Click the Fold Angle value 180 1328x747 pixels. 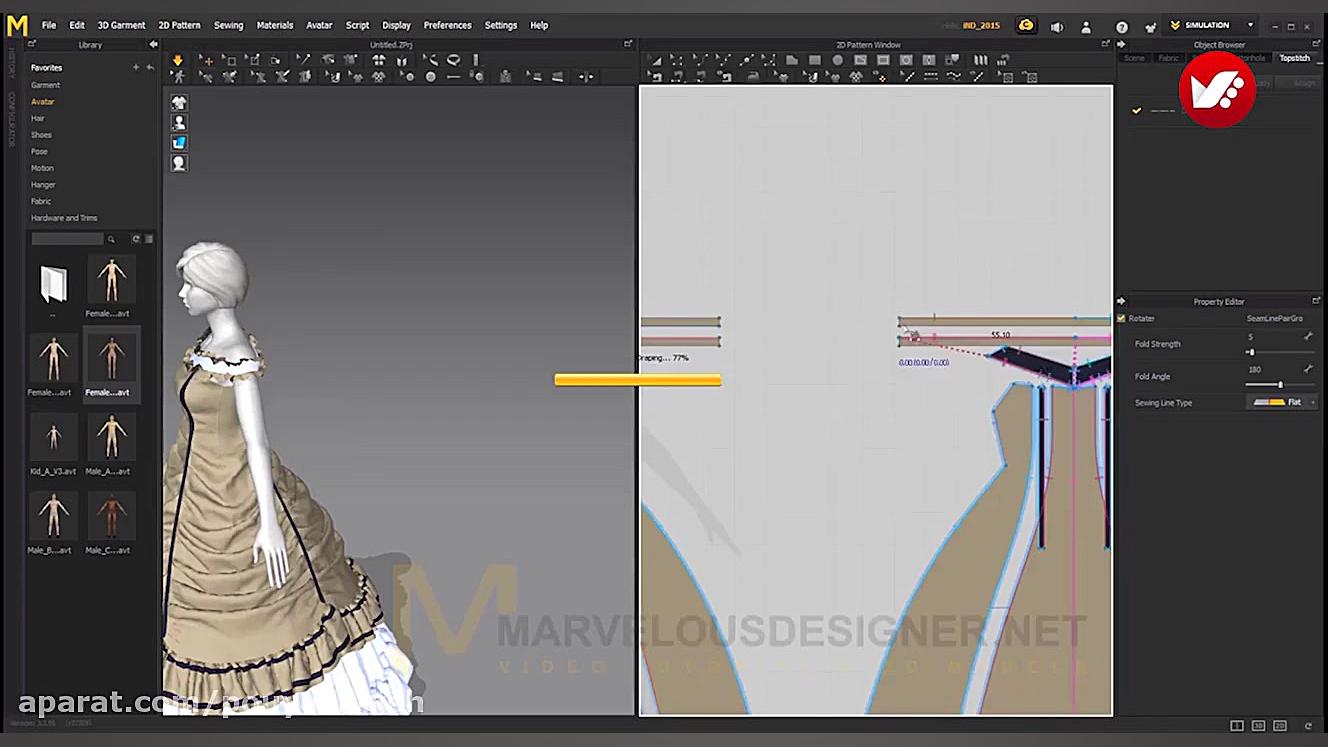point(1255,369)
